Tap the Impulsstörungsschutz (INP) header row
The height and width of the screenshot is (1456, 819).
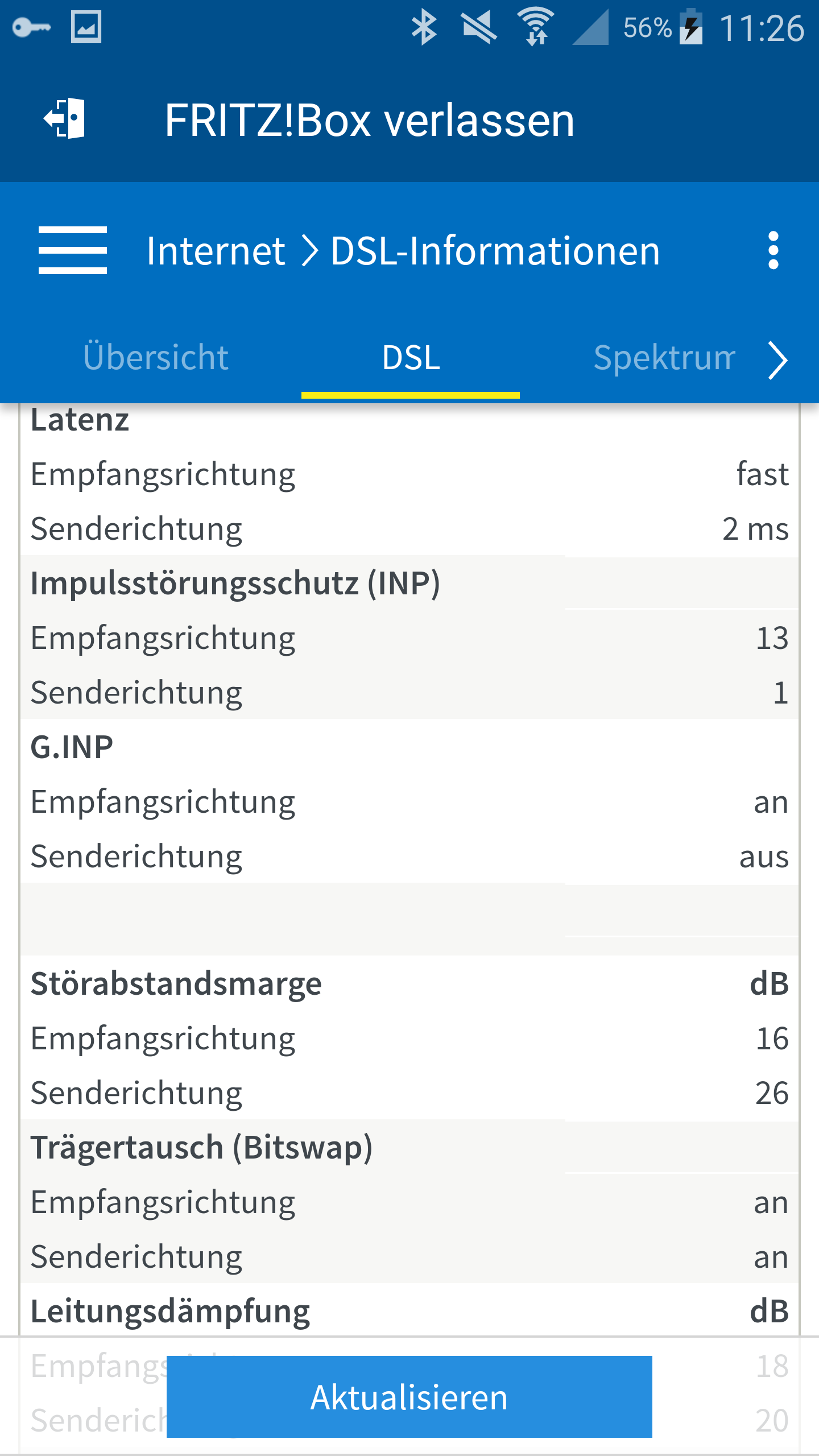409,583
